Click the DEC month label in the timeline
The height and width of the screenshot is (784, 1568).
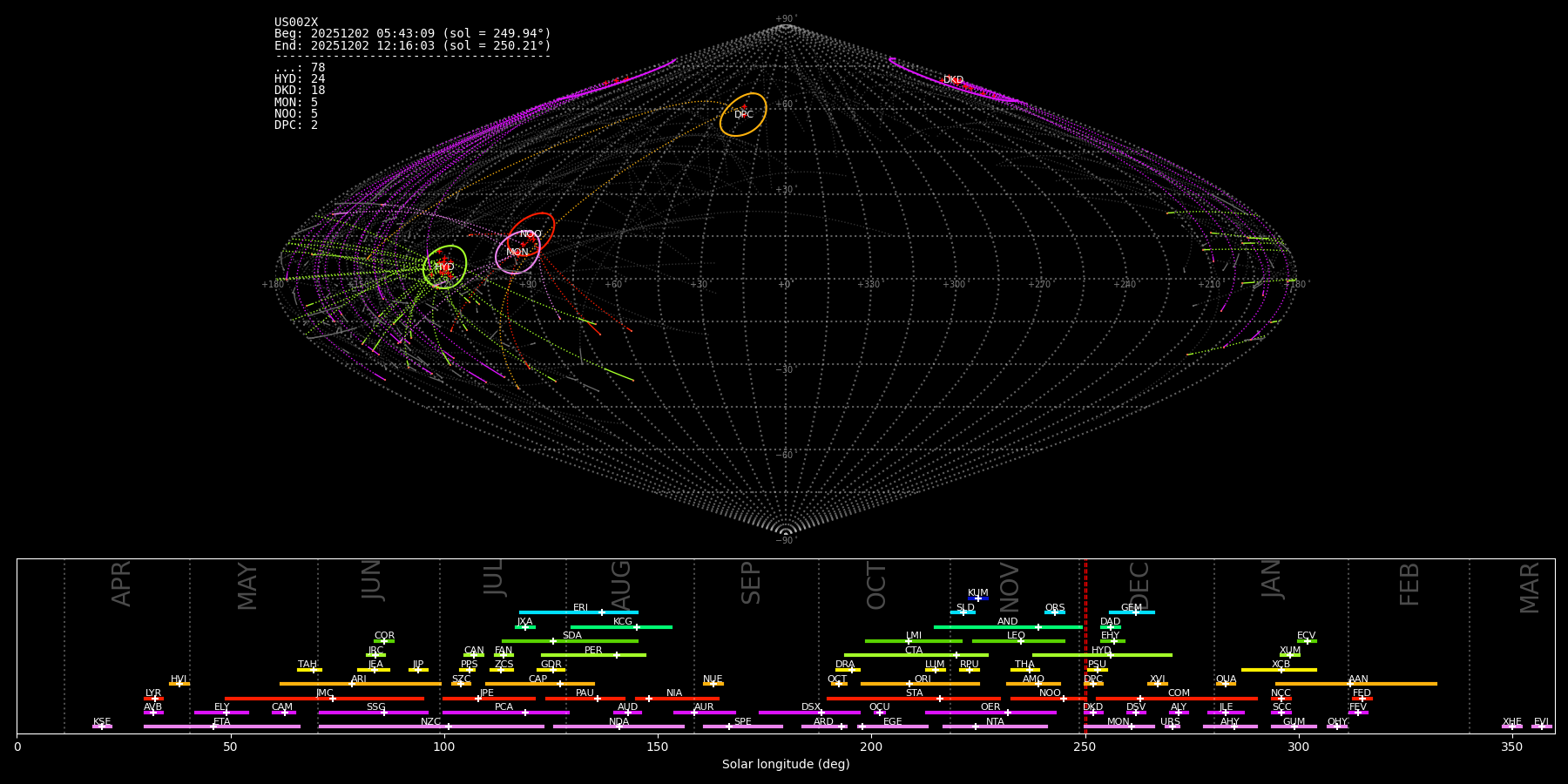1139,585
